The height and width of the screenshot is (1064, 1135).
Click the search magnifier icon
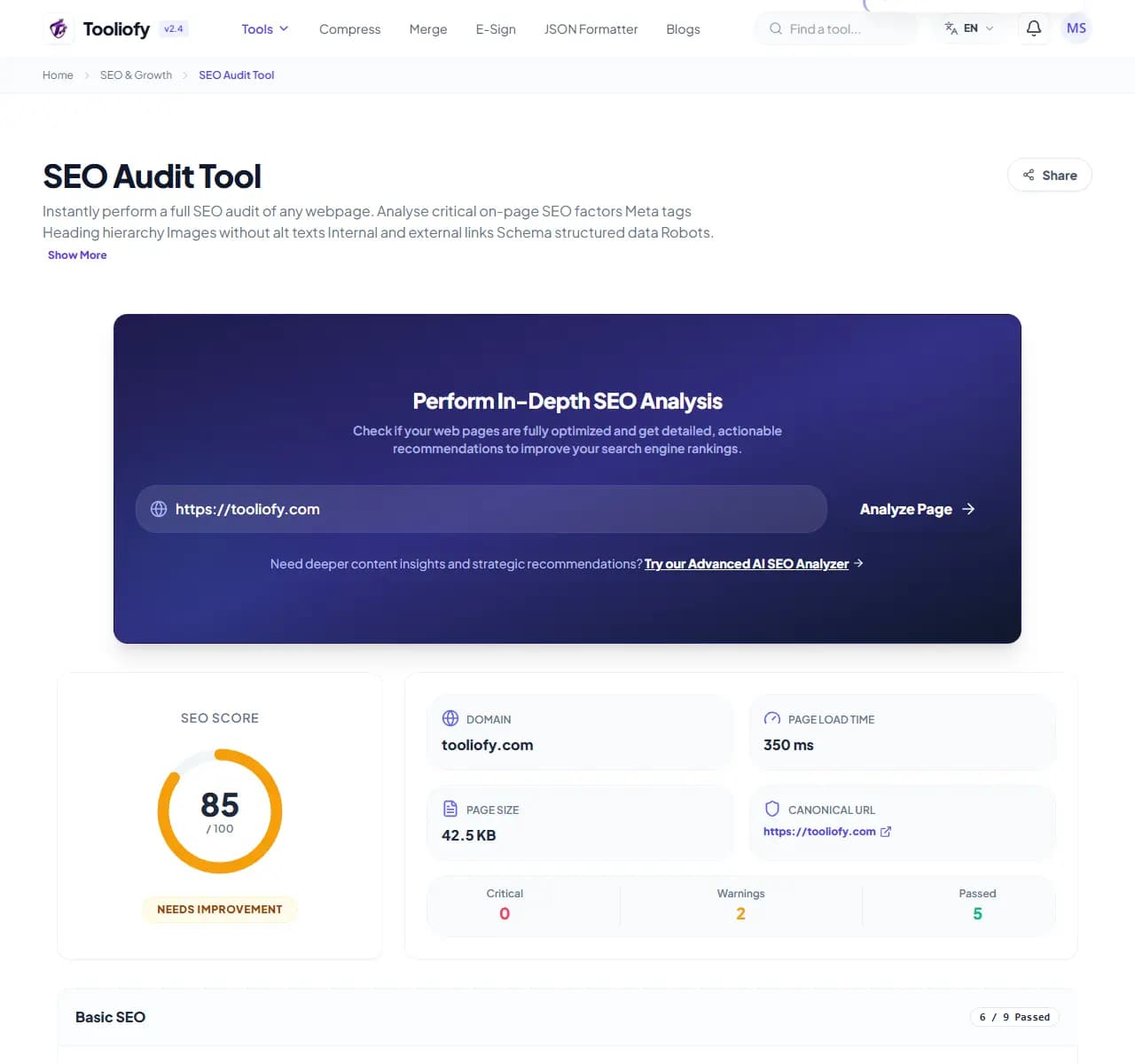pos(776,28)
